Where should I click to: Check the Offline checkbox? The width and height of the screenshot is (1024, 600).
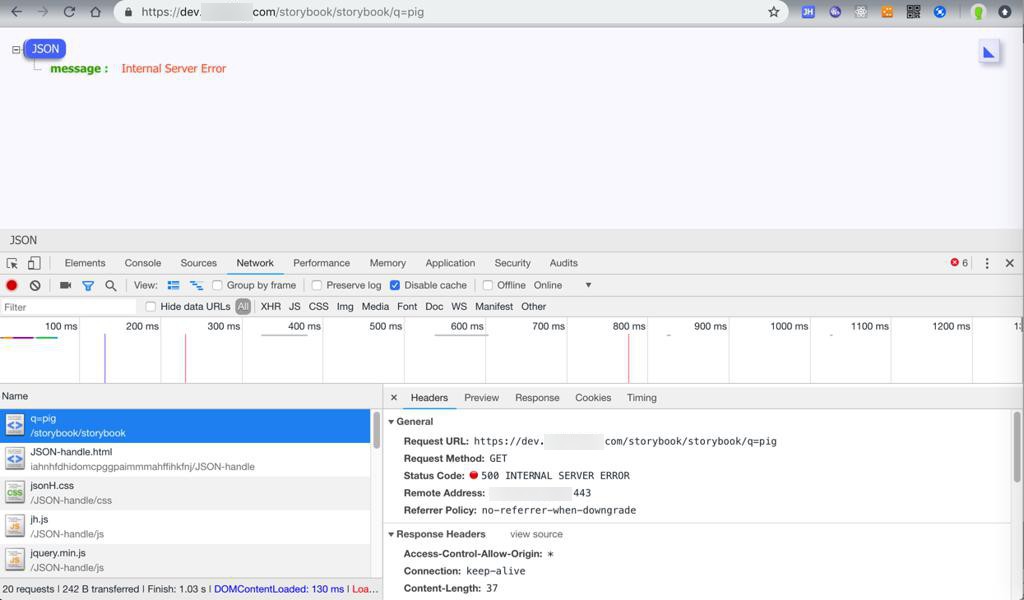(x=487, y=285)
